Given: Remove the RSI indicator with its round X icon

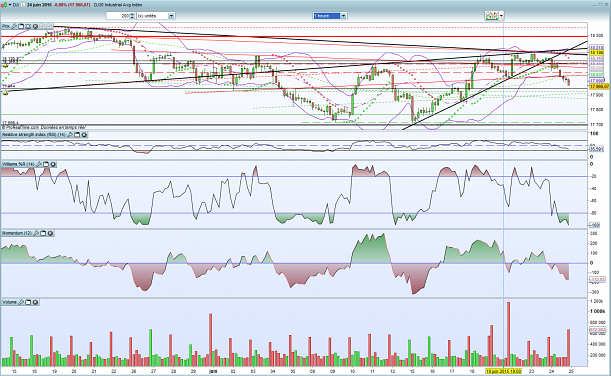Looking at the screenshot, I should (x=84, y=134).
